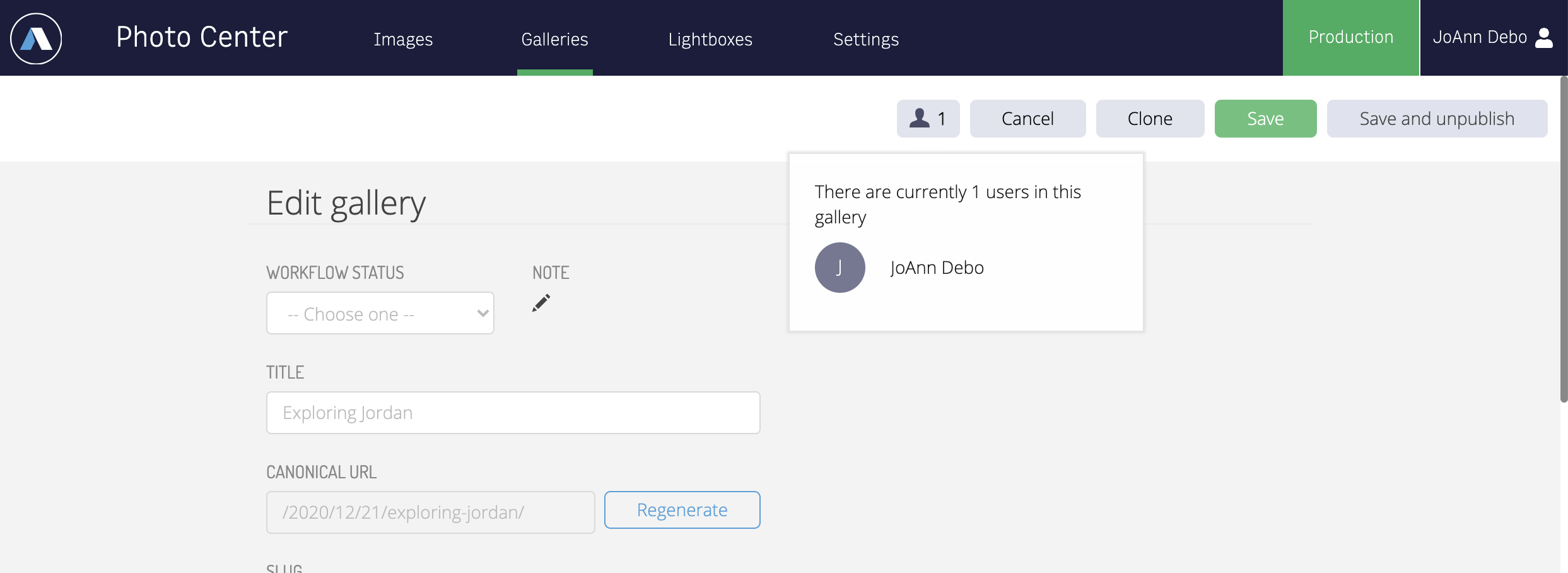Click JoAnn Debo's avatar circle in the popup
The height and width of the screenshot is (573, 1568).
coord(840,268)
